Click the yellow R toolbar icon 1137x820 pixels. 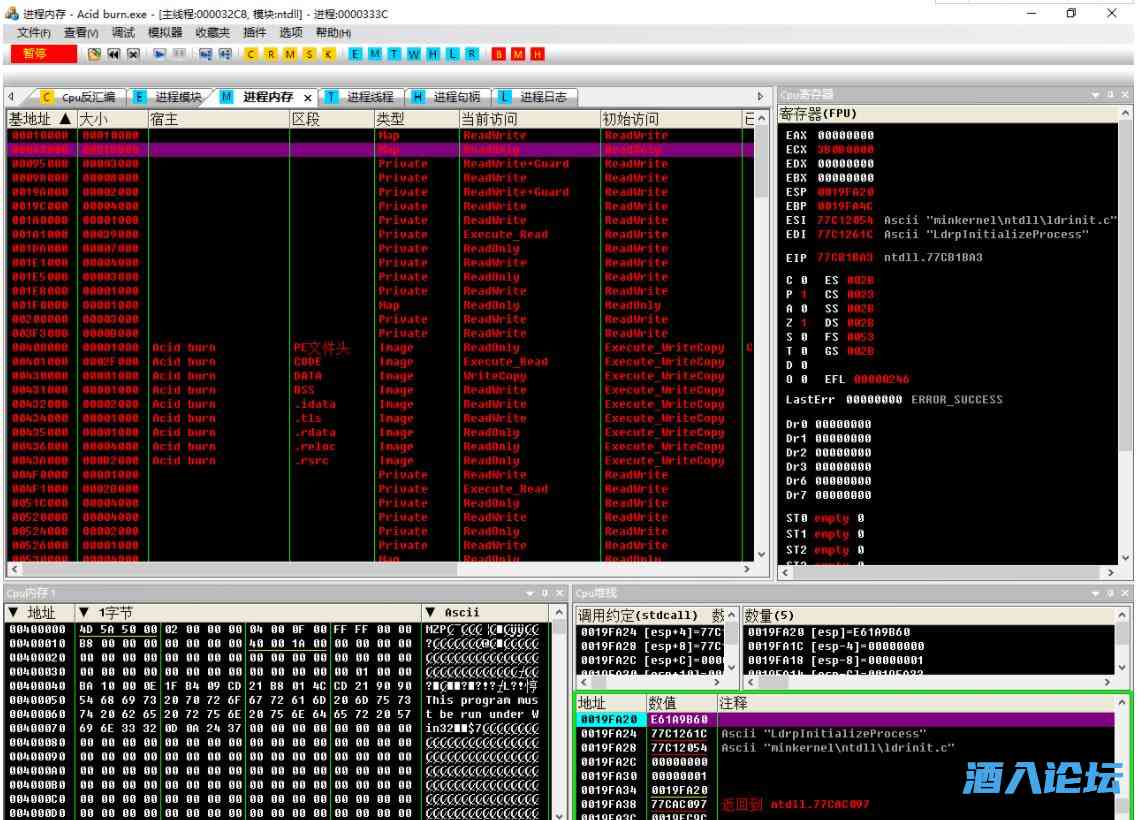pos(270,54)
